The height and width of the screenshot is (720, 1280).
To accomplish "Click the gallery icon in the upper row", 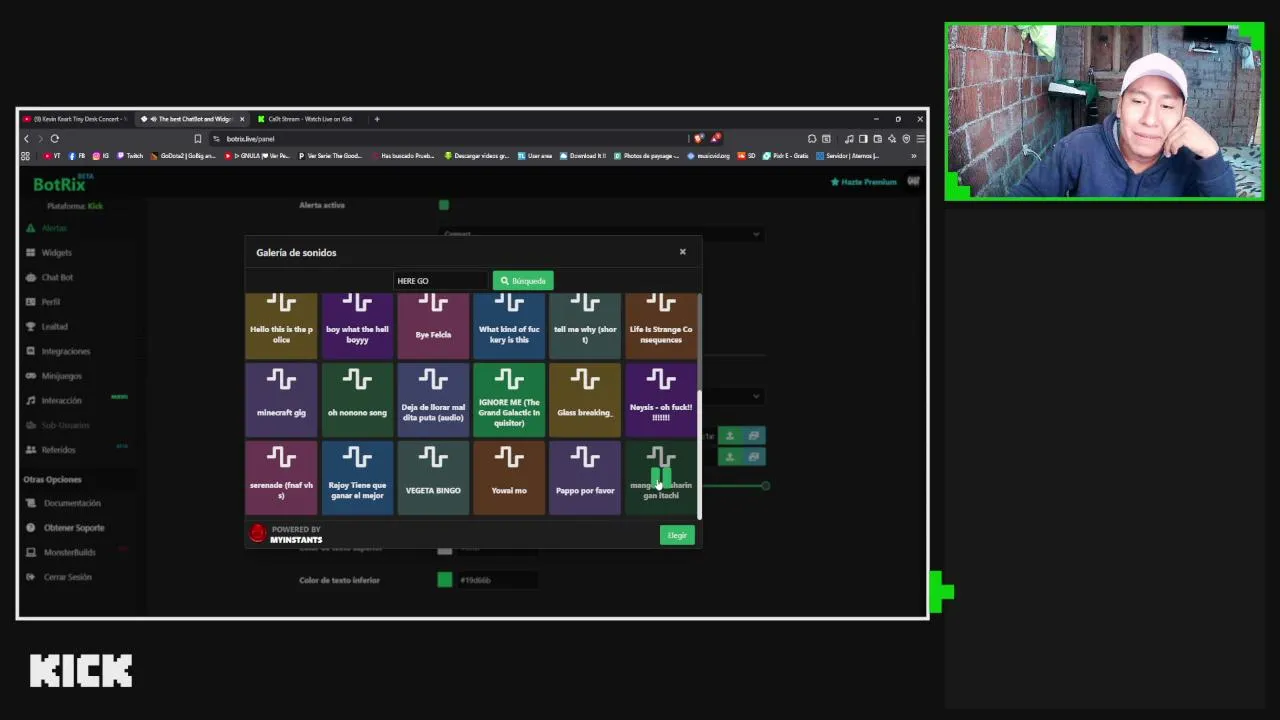I will pos(754,436).
